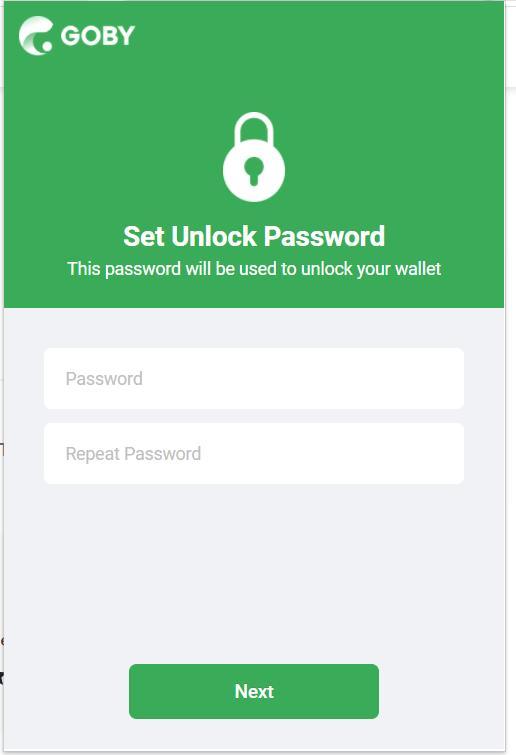Click the GOBY wordmark text
This screenshot has width=516, height=755.
click(x=98, y=36)
